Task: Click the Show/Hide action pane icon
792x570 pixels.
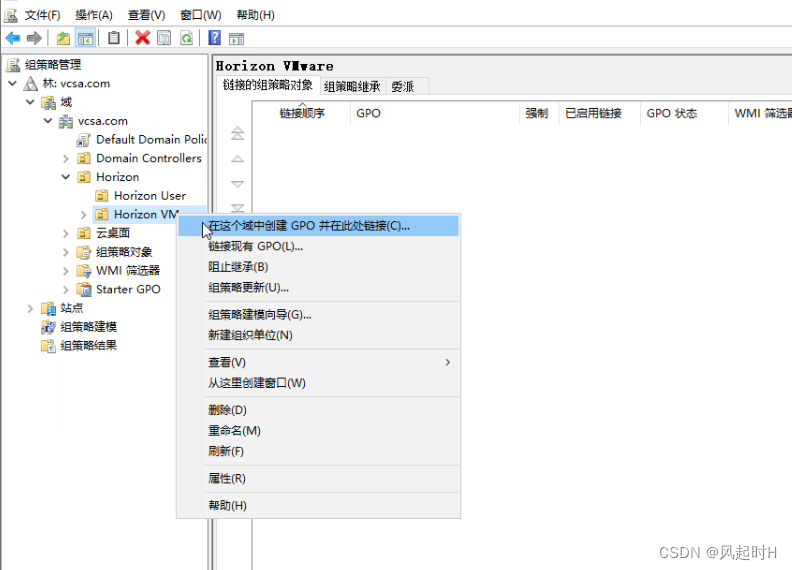Action: click(x=236, y=38)
